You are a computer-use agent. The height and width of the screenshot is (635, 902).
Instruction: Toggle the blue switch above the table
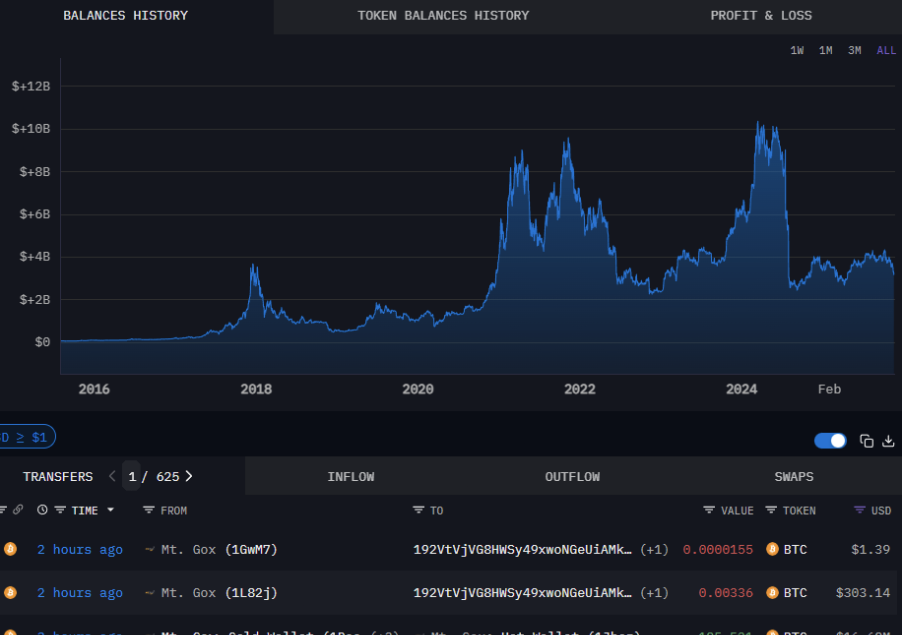click(830, 441)
